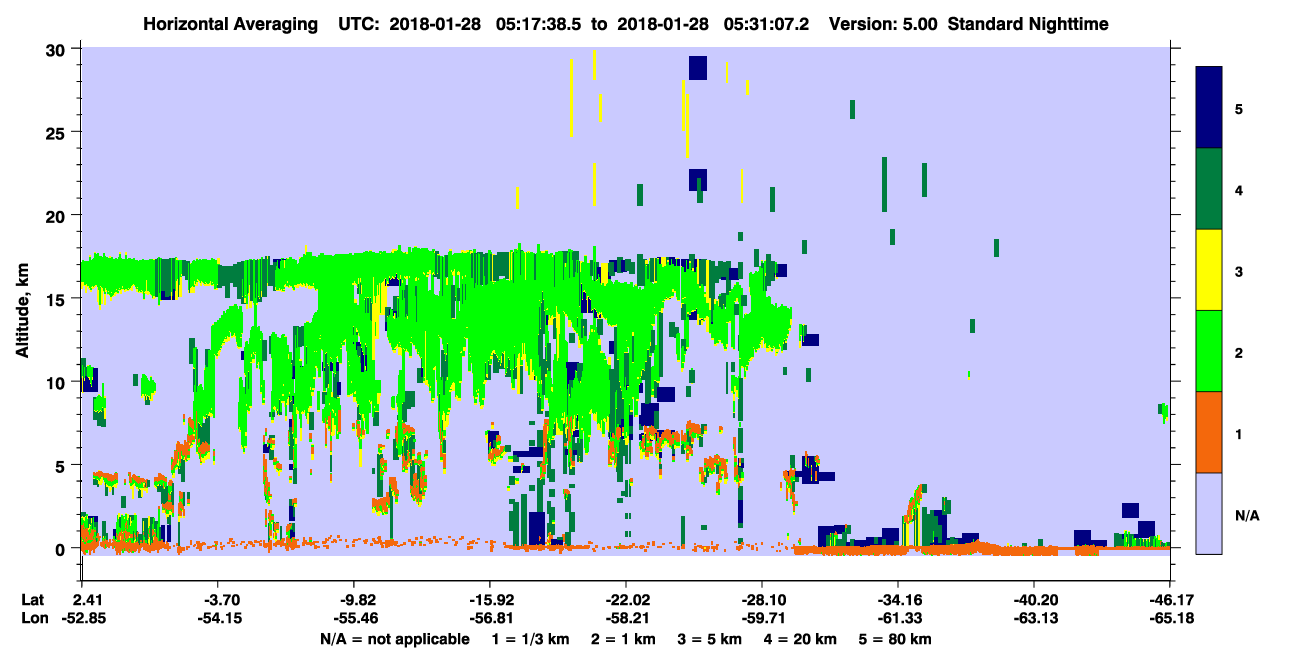Image resolution: width=1300 pixels, height=667 pixels.
Task: Click longitude value -65.18
Action: coord(1170,618)
